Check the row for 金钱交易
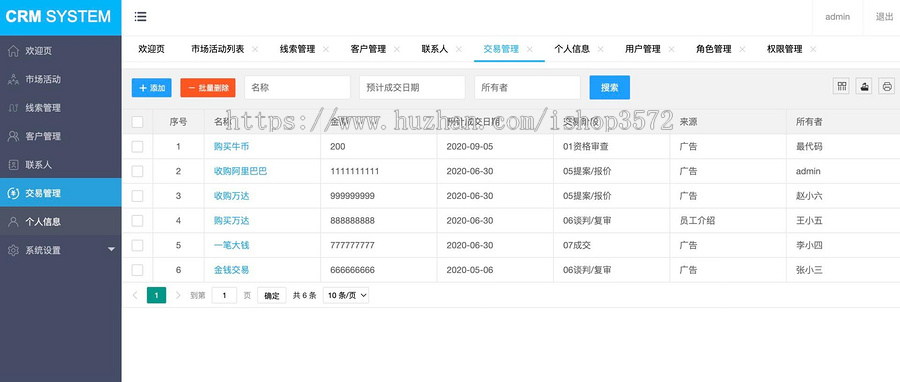 click(137, 270)
